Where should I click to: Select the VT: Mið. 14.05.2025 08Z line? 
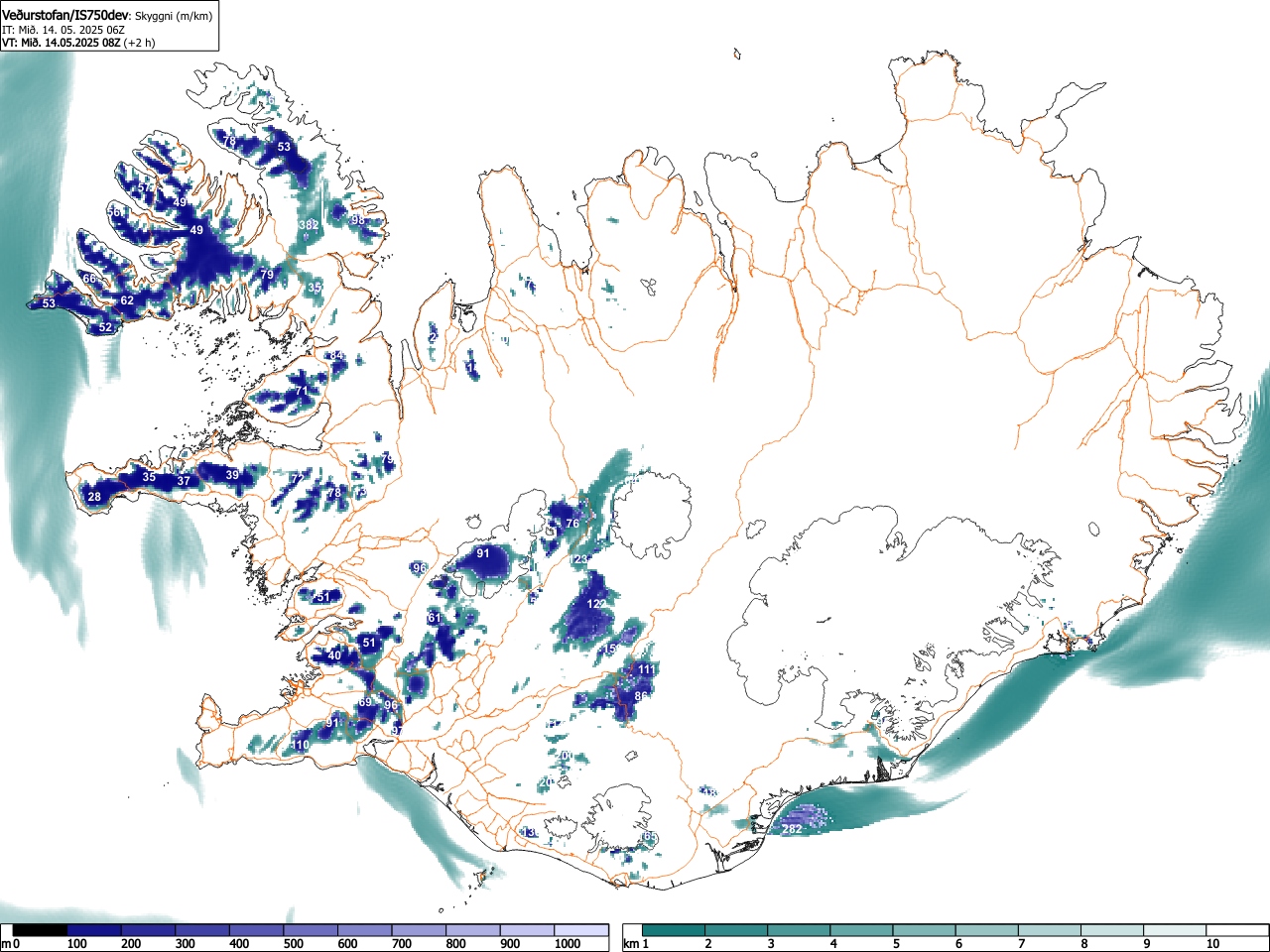[62, 43]
